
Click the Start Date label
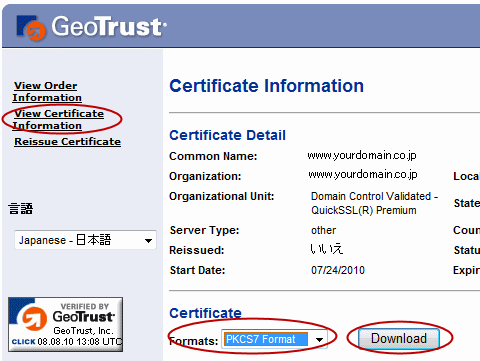pyautogui.click(x=198, y=270)
